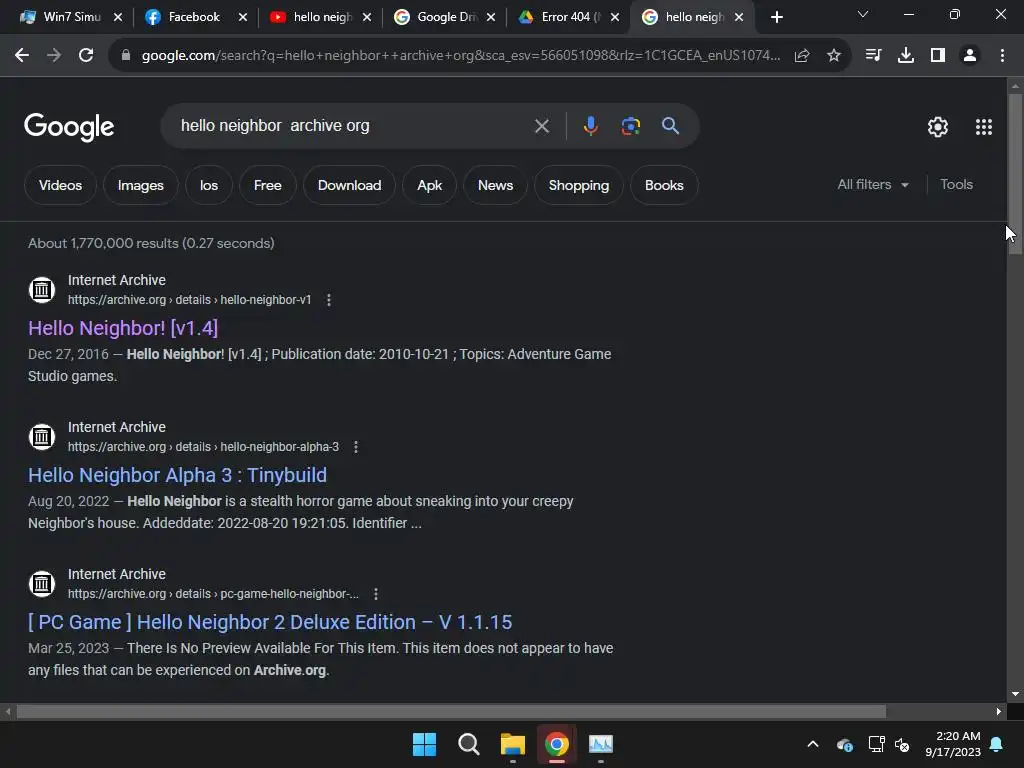1024x768 pixels.
Task: Open taskbar search
Action: [468, 744]
